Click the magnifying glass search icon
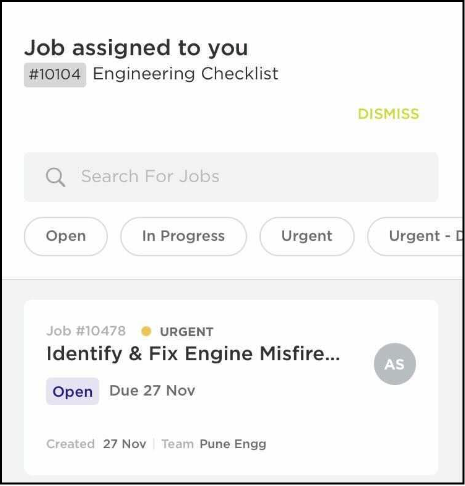 (55, 177)
